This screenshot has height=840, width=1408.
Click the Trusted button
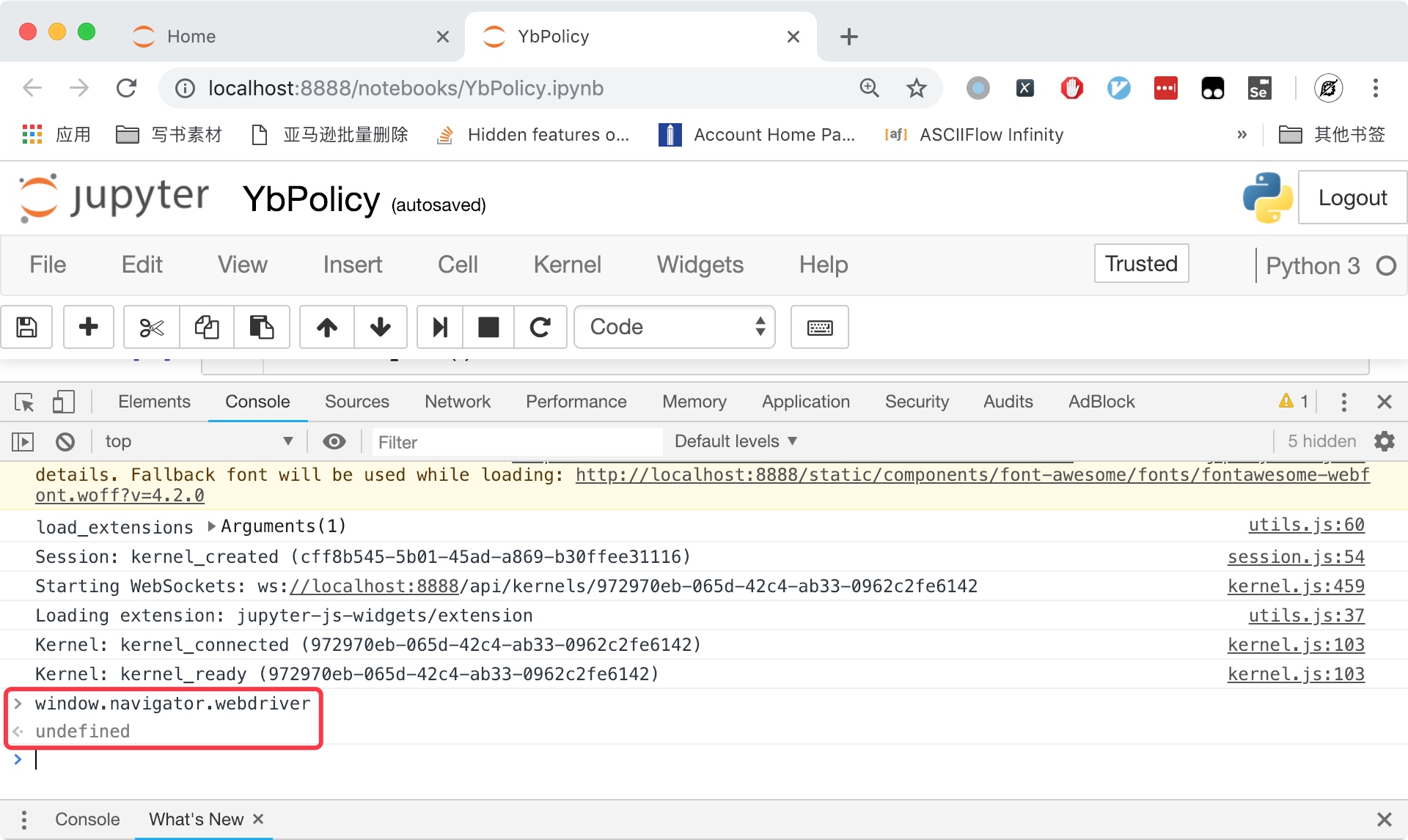(1141, 264)
